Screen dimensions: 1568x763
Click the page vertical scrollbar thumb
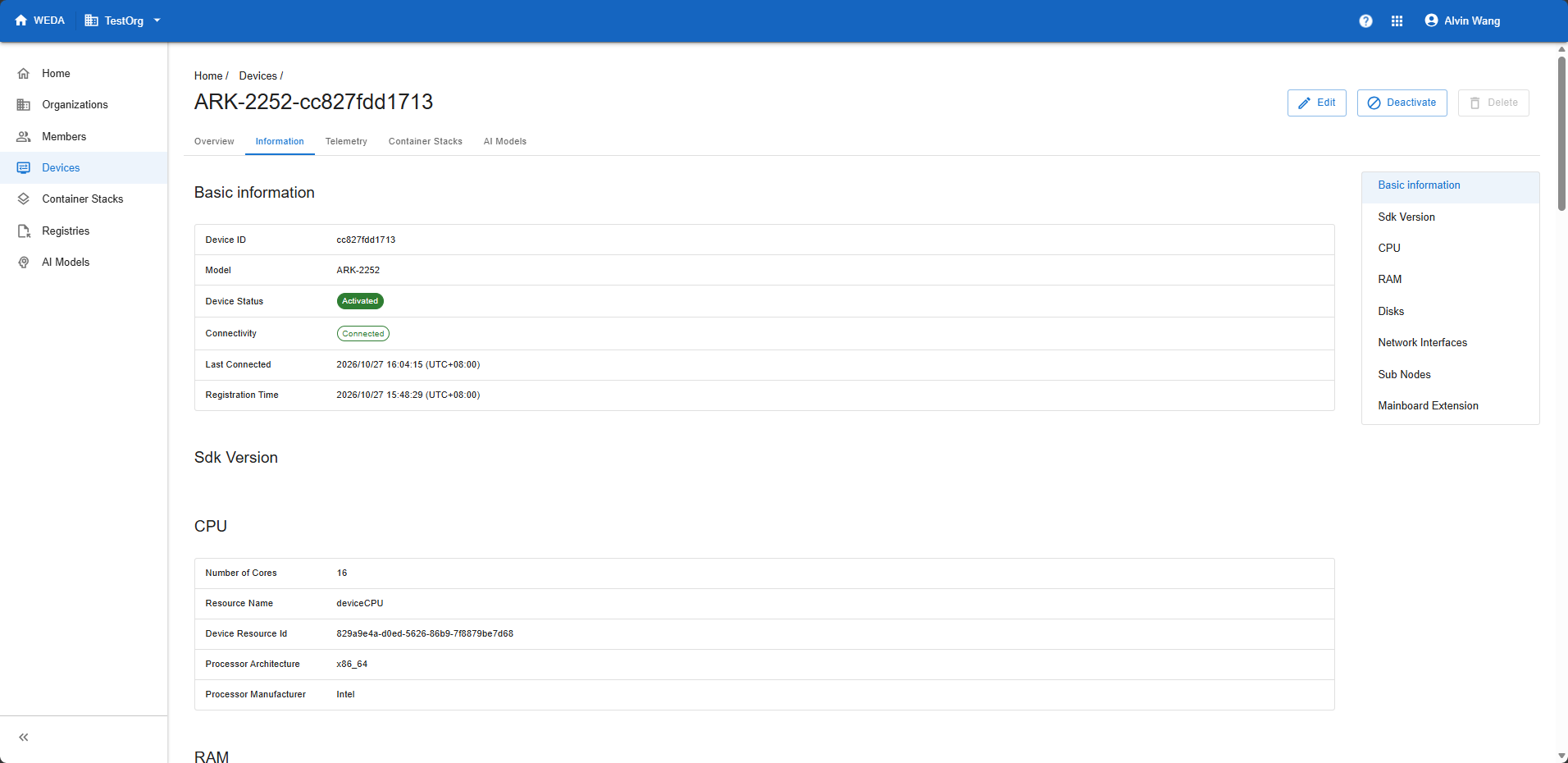(x=1562, y=133)
